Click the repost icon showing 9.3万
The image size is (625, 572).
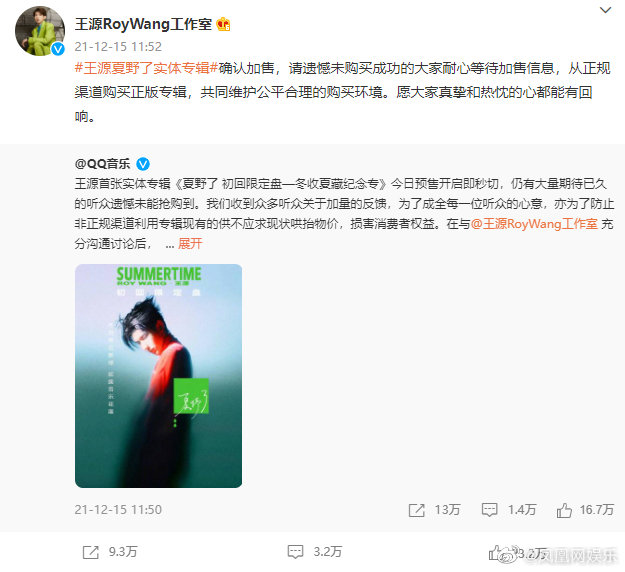click(90, 552)
